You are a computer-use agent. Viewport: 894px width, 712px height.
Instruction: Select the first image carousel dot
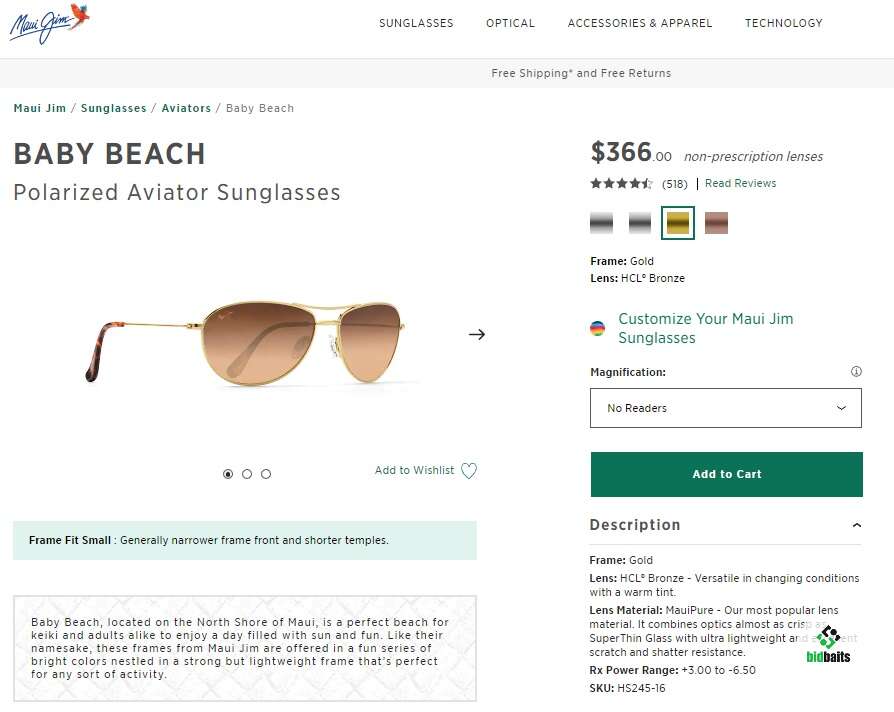point(228,474)
